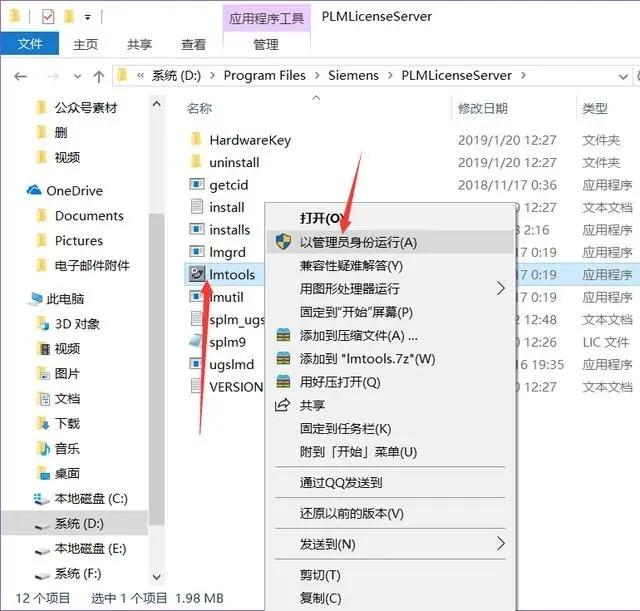
Task: Click the 桌面 desktop folder icon
Action: click(x=42, y=473)
